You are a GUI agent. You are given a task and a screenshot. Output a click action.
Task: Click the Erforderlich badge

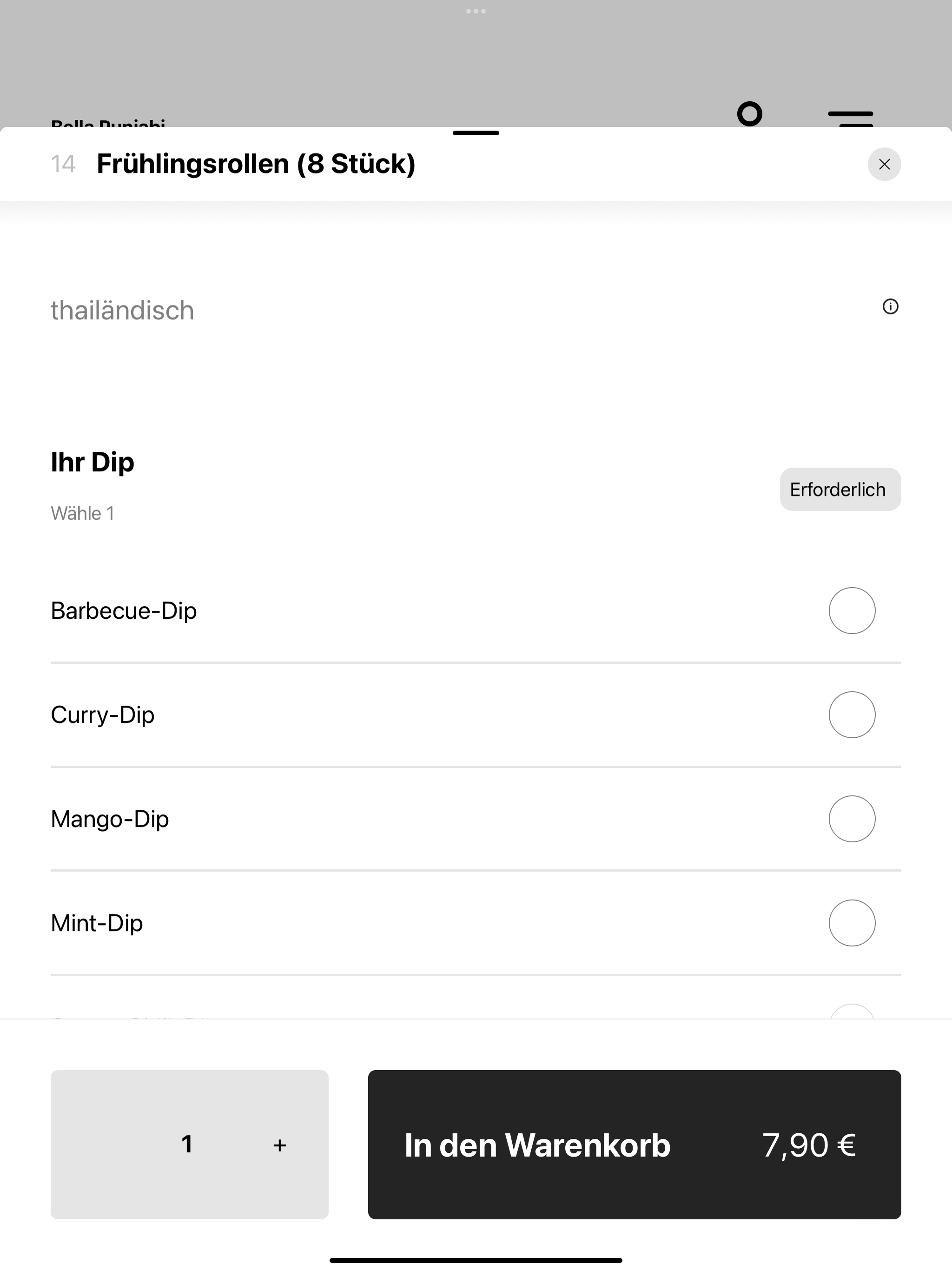click(x=840, y=489)
